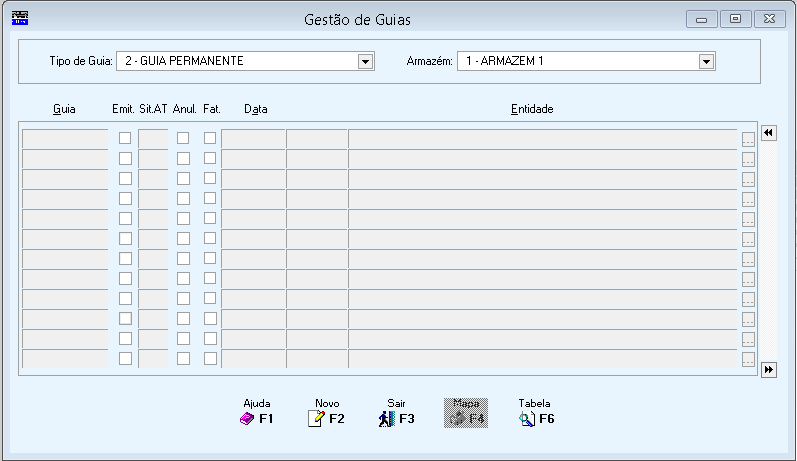Screen dimensions: 797x461
Task: Tick the Fat. checkbox in the third row
Action: tap(210, 178)
